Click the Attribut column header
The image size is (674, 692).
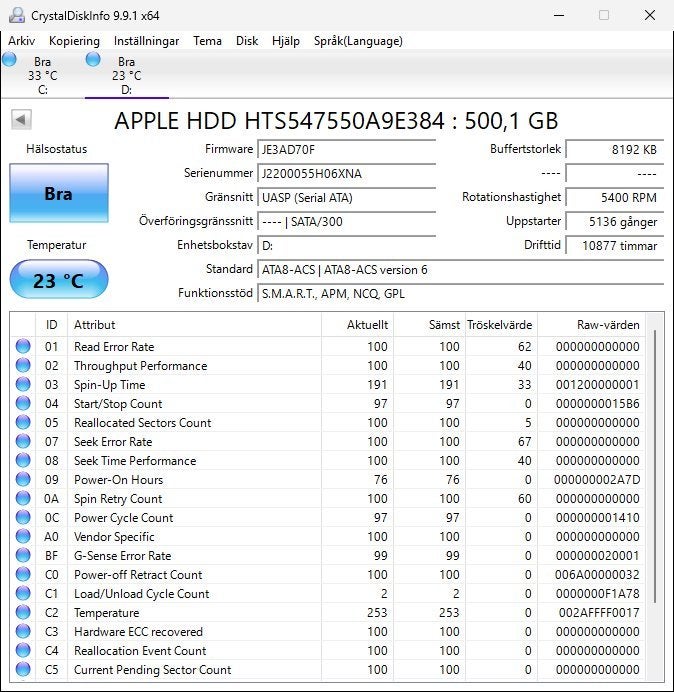click(x=194, y=325)
